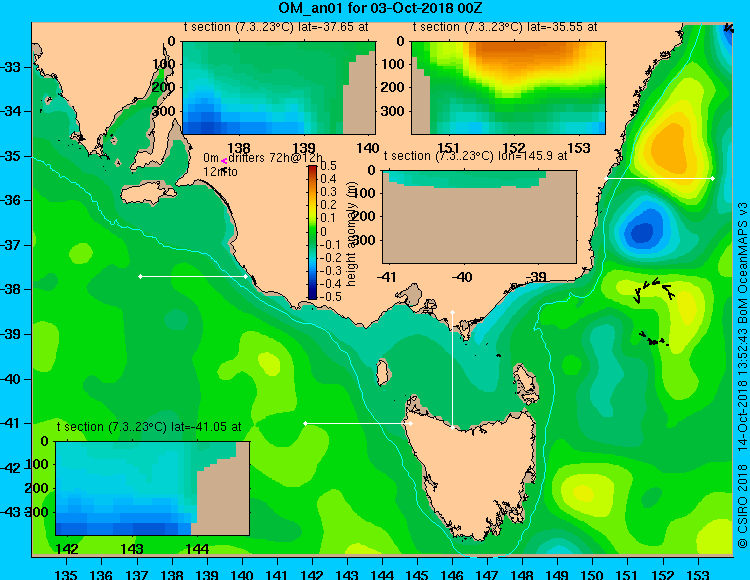This screenshot has height=580, width=750.
Task: Click King Island in western Bass Strait
Action: 382,372
